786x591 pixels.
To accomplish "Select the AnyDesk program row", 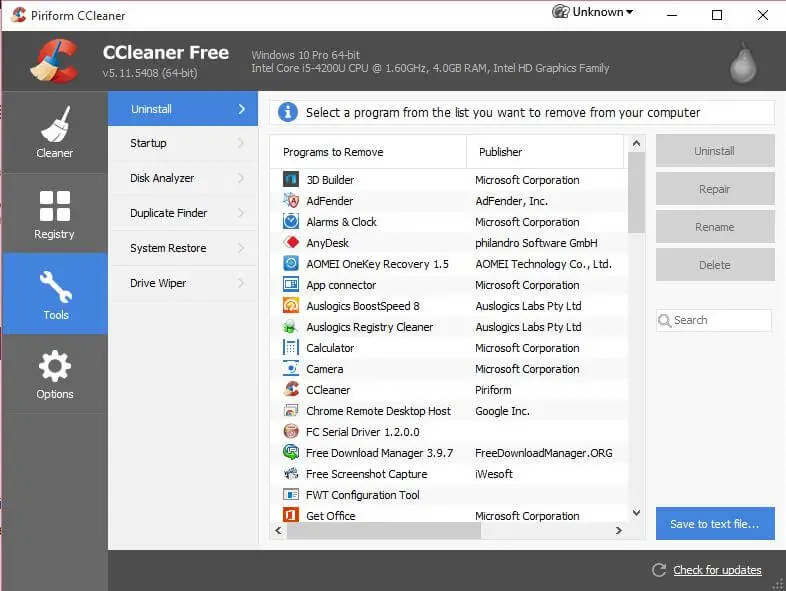I will click(x=449, y=243).
